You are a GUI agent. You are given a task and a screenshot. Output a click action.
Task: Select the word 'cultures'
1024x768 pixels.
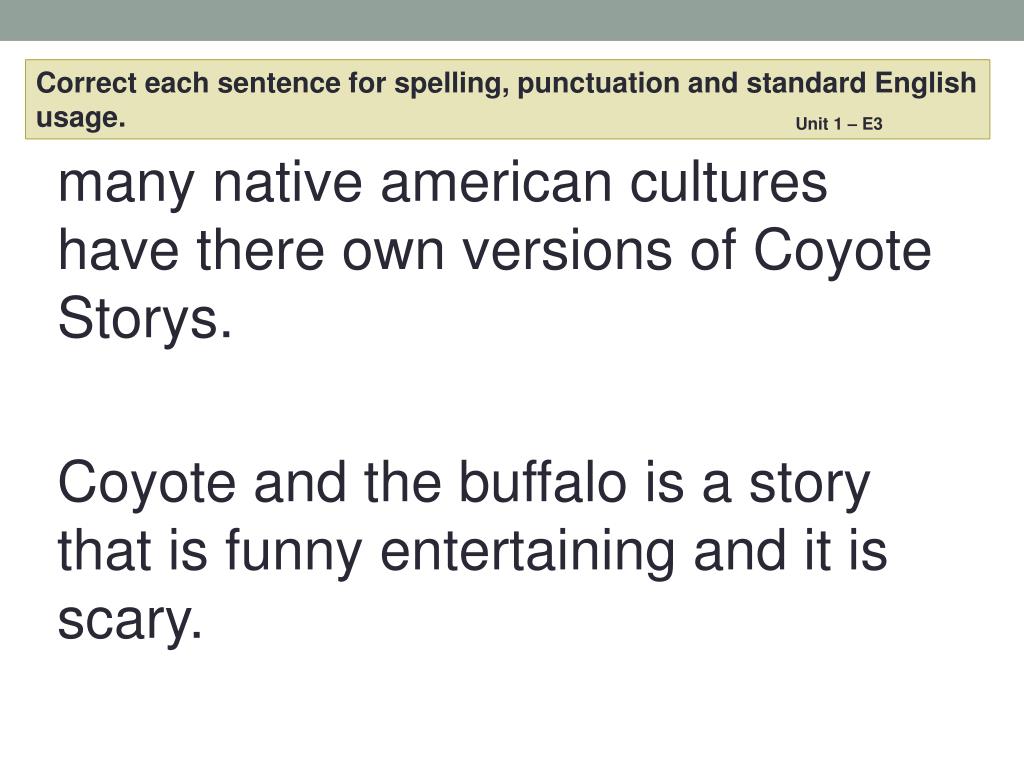pyautogui.click(x=729, y=183)
